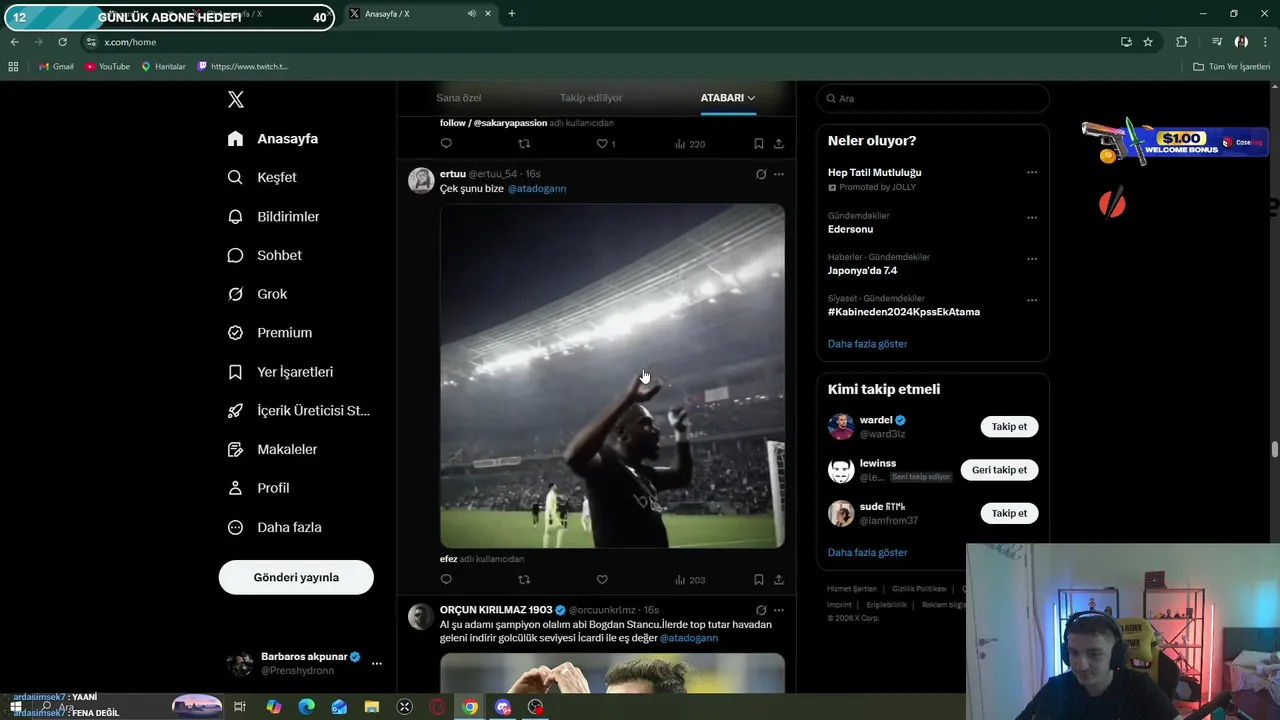
Task: View analytics 203 on ertuu's post
Action: tap(690, 580)
